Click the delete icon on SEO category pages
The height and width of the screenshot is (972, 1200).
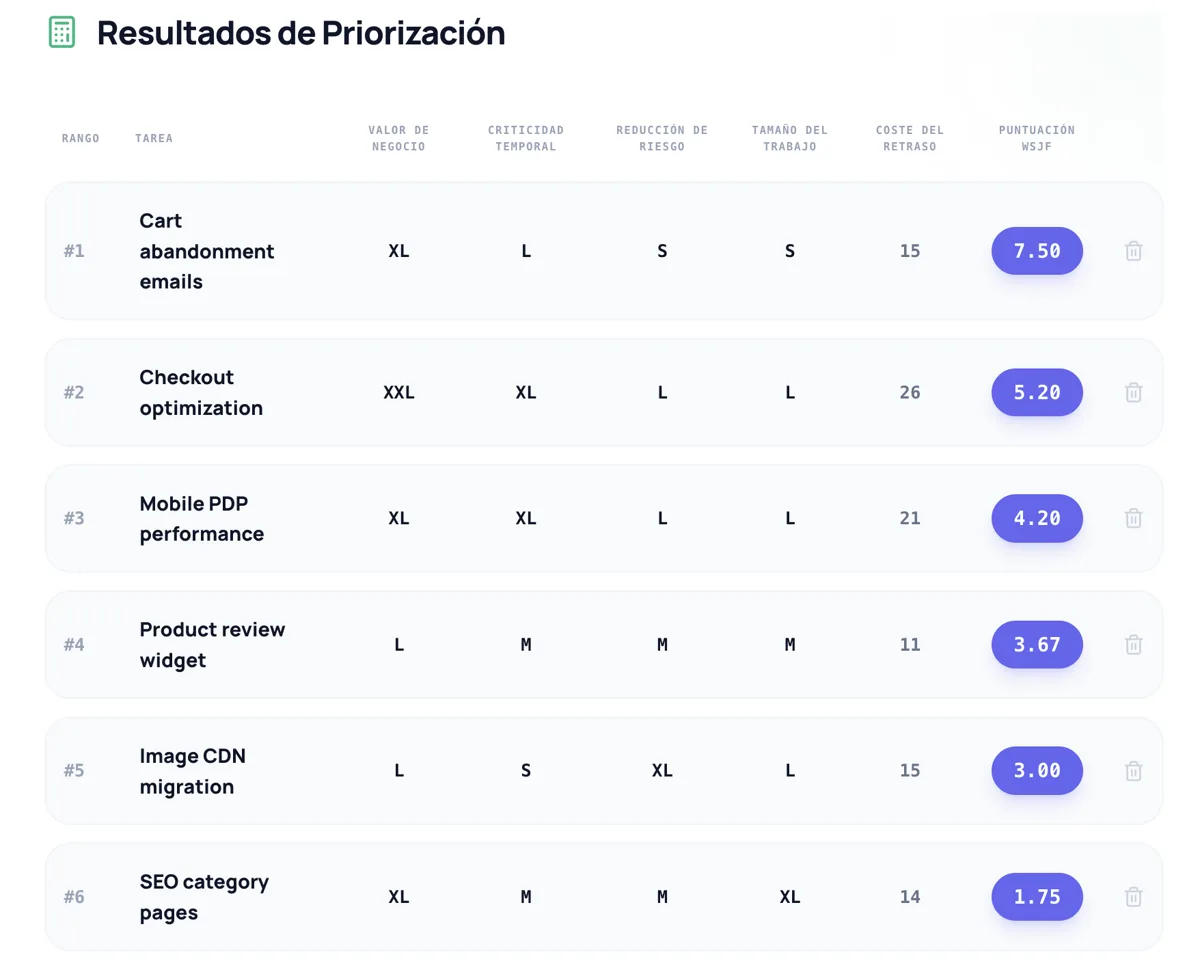[x=1133, y=897]
